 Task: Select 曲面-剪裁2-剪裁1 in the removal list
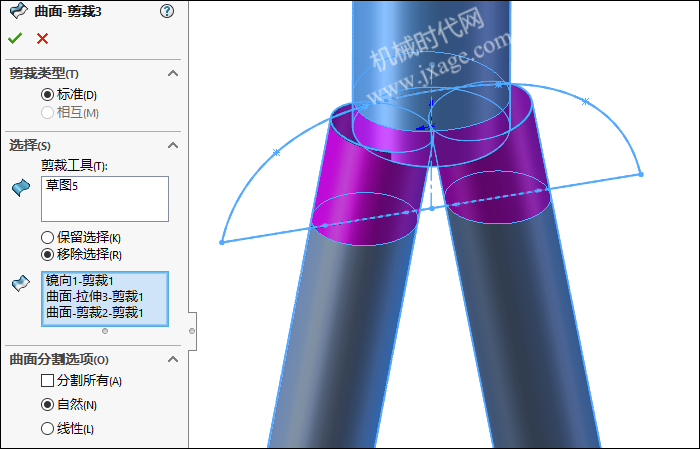pos(95,312)
